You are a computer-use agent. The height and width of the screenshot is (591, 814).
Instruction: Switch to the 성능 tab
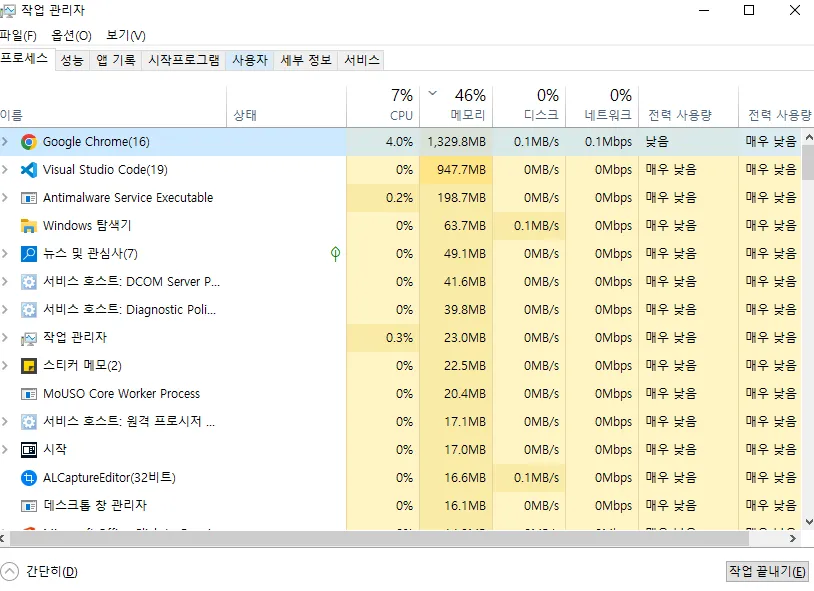coord(72,60)
